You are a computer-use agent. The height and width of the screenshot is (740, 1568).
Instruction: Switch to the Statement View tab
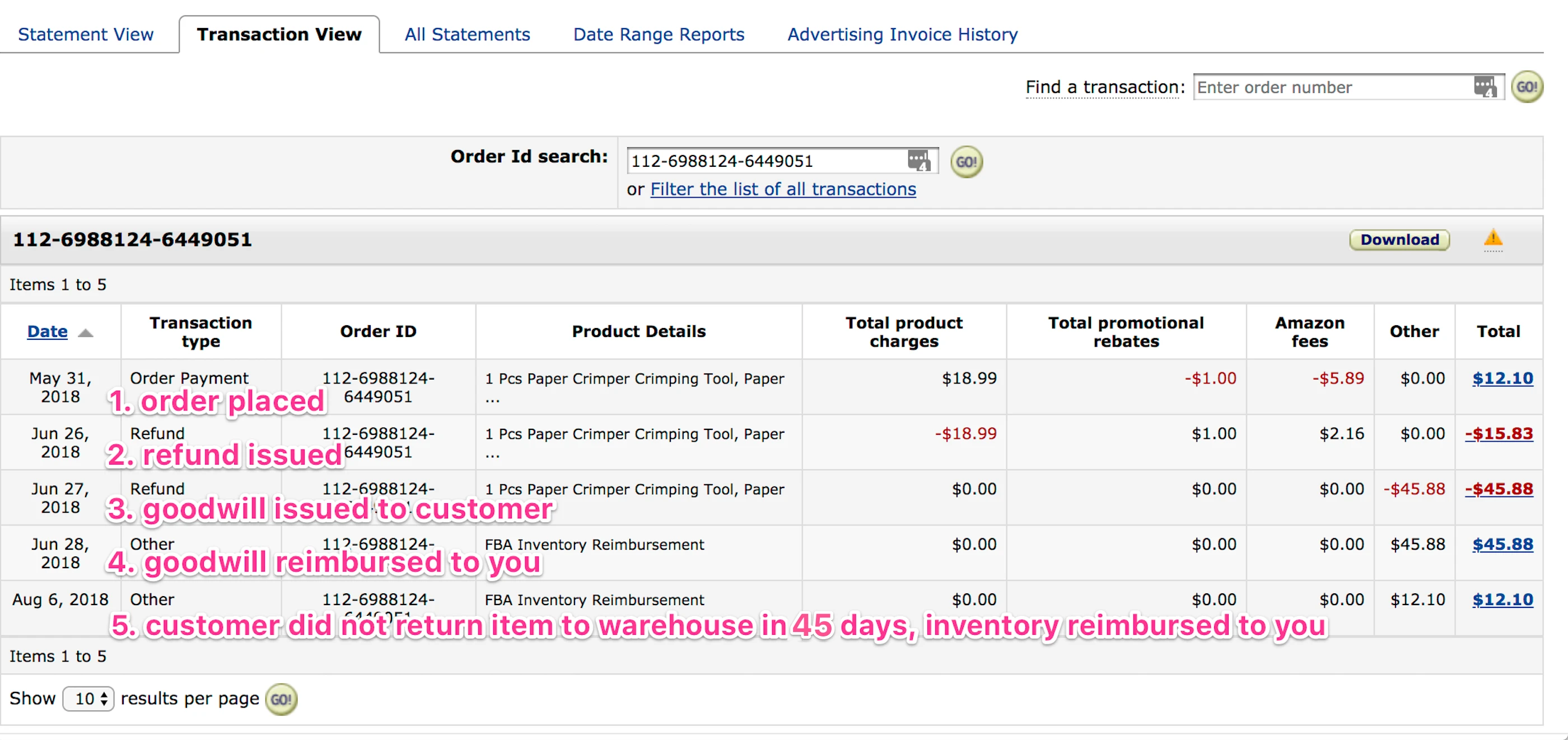pyautogui.click(x=86, y=34)
